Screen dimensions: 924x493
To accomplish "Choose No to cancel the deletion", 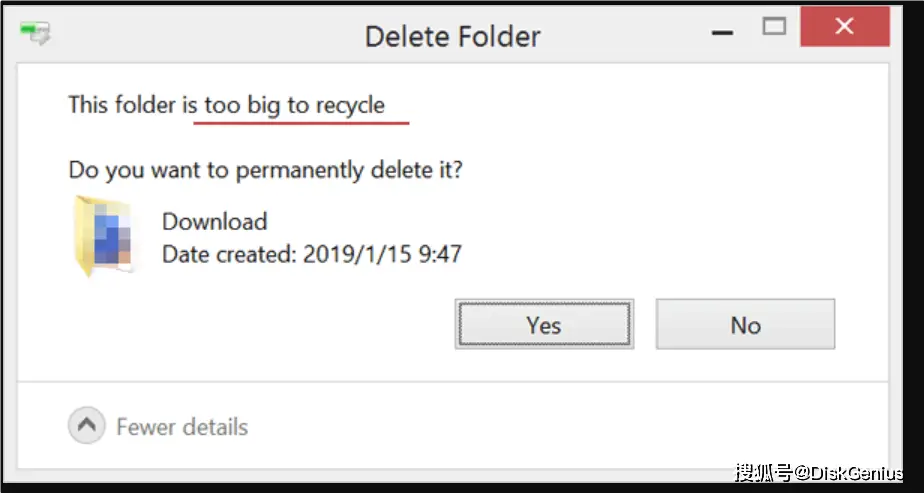I will click(x=745, y=325).
